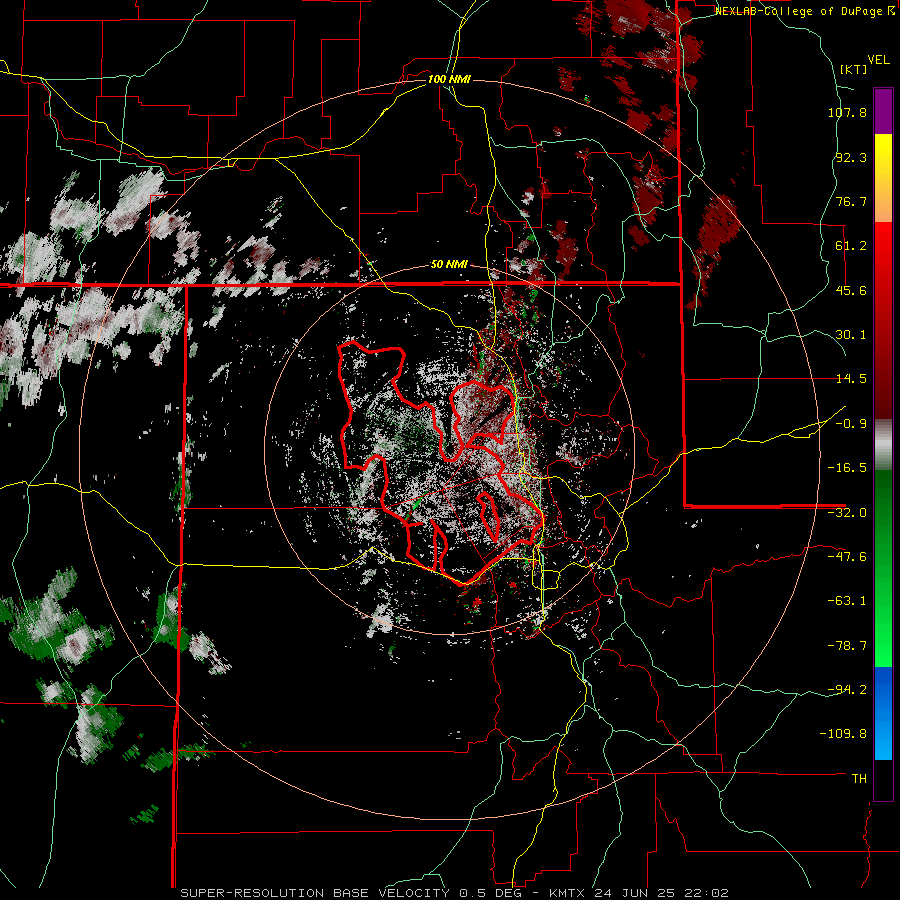Click the Super-Resolution Base Velocity caption
This screenshot has height=900, width=900.
[455, 893]
